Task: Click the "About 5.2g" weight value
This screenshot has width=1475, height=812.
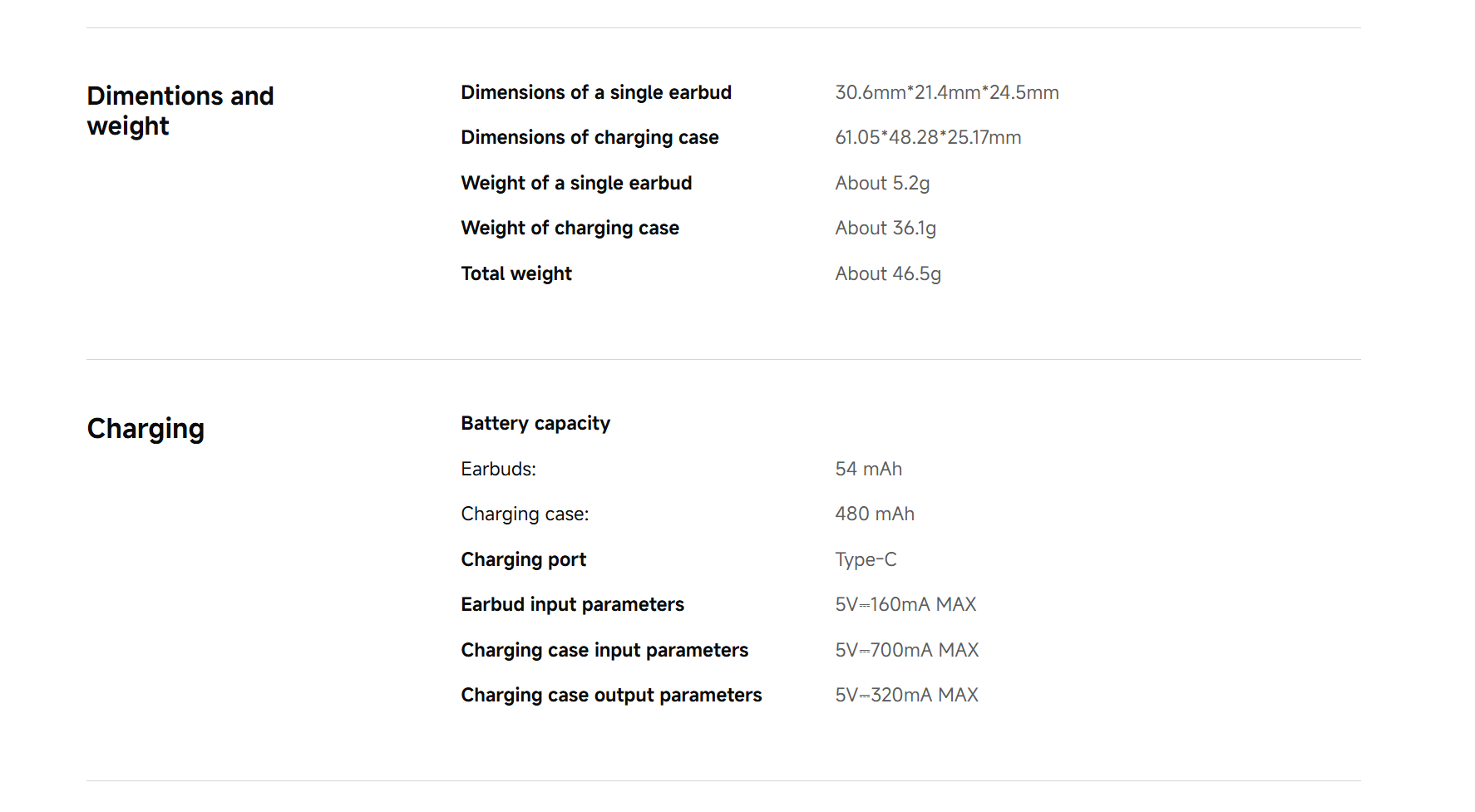Action: (x=882, y=183)
